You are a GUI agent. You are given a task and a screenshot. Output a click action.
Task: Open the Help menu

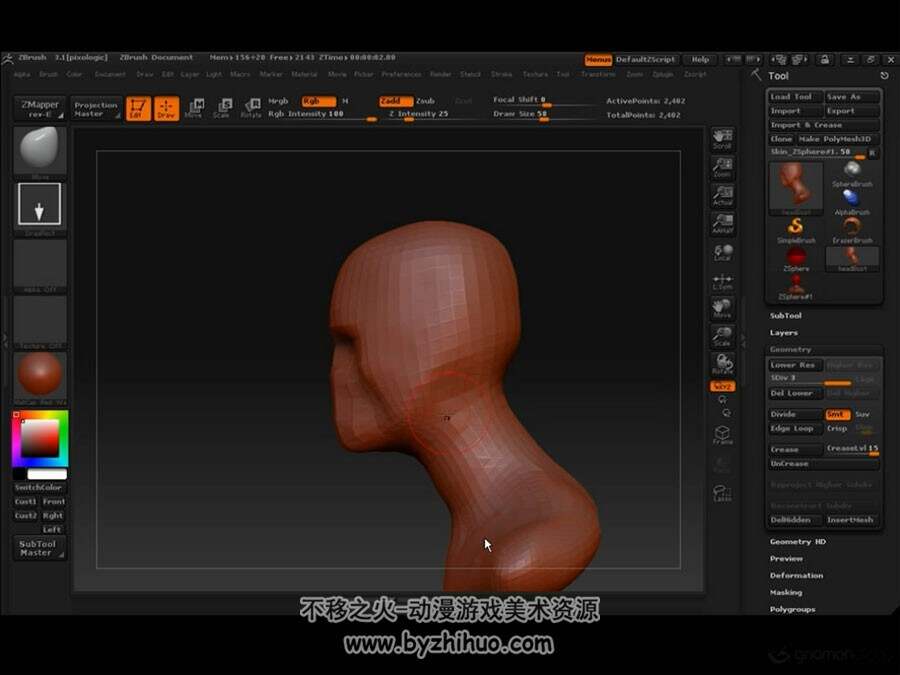[700, 59]
